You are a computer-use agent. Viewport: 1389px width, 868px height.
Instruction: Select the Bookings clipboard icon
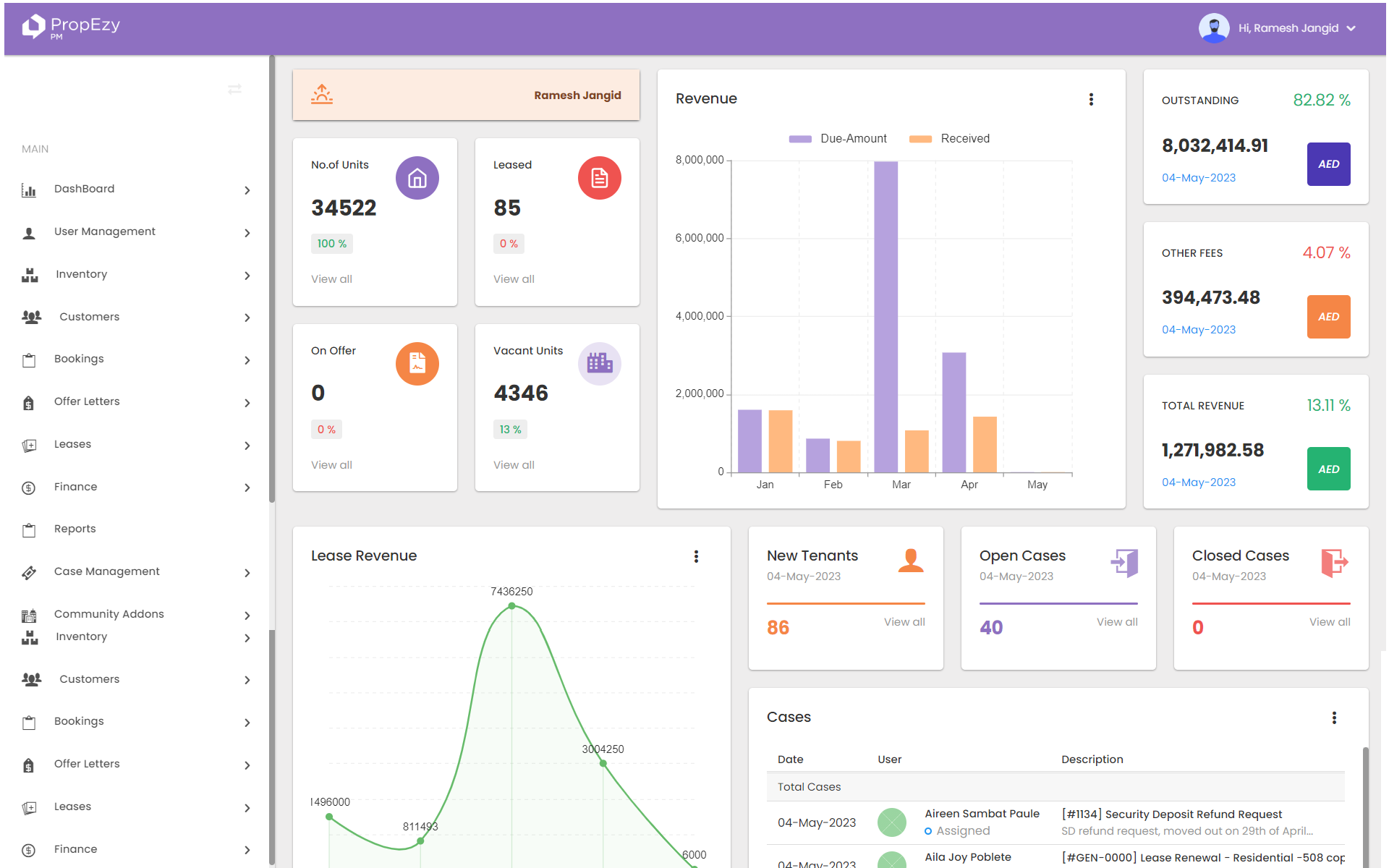pyautogui.click(x=29, y=358)
